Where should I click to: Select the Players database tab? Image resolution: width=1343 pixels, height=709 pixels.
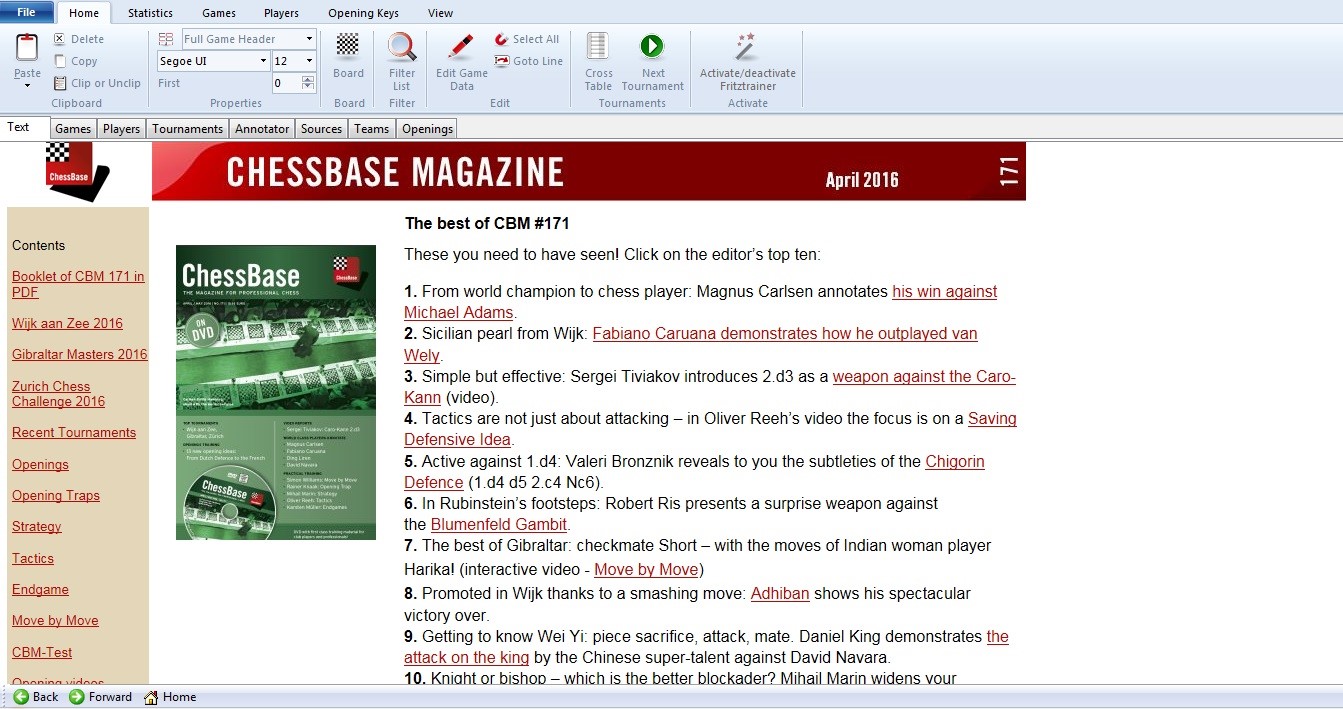[x=122, y=129]
